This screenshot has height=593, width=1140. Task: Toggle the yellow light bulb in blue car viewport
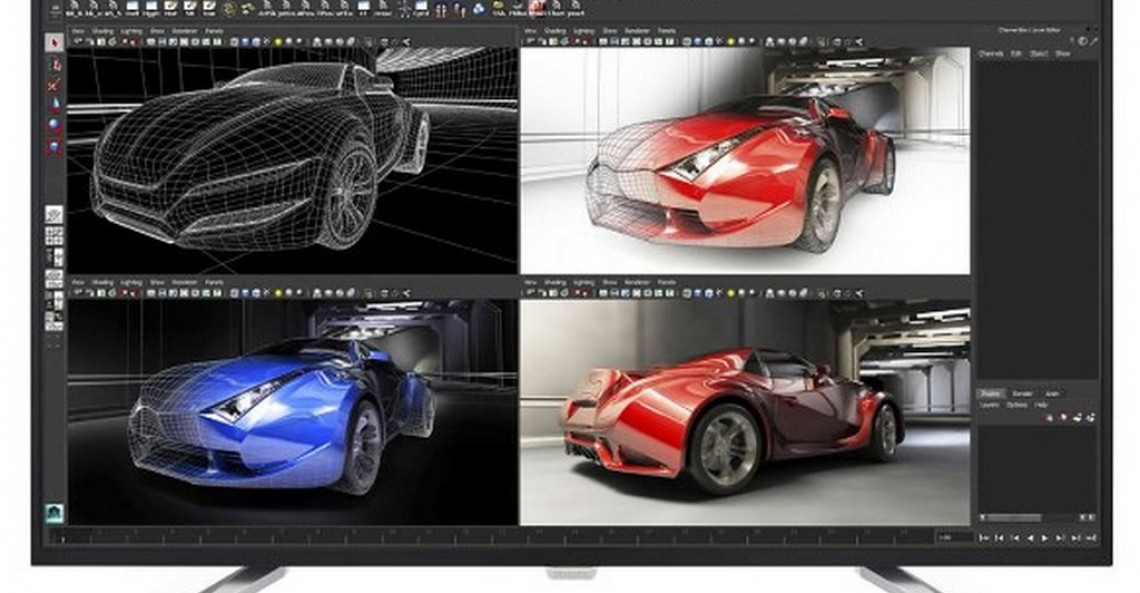pos(280,294)
